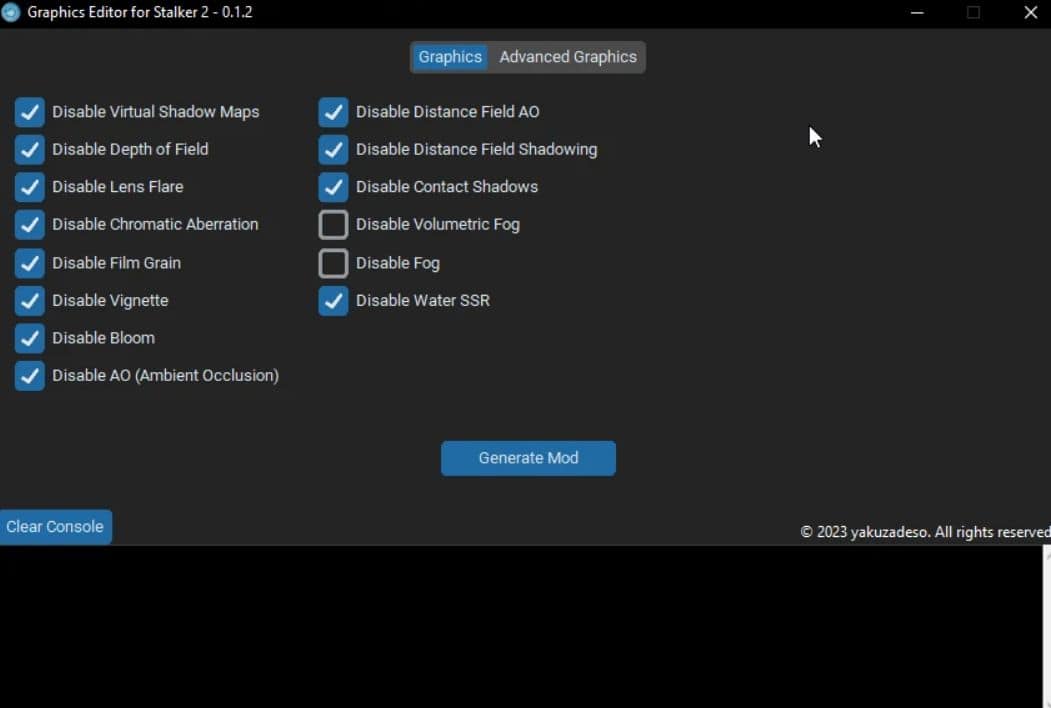The height and width of the screenshot is (708, 1051).
Task: Click the Generate Mod button
Action: pyautogui.click(x=528, y=458)
